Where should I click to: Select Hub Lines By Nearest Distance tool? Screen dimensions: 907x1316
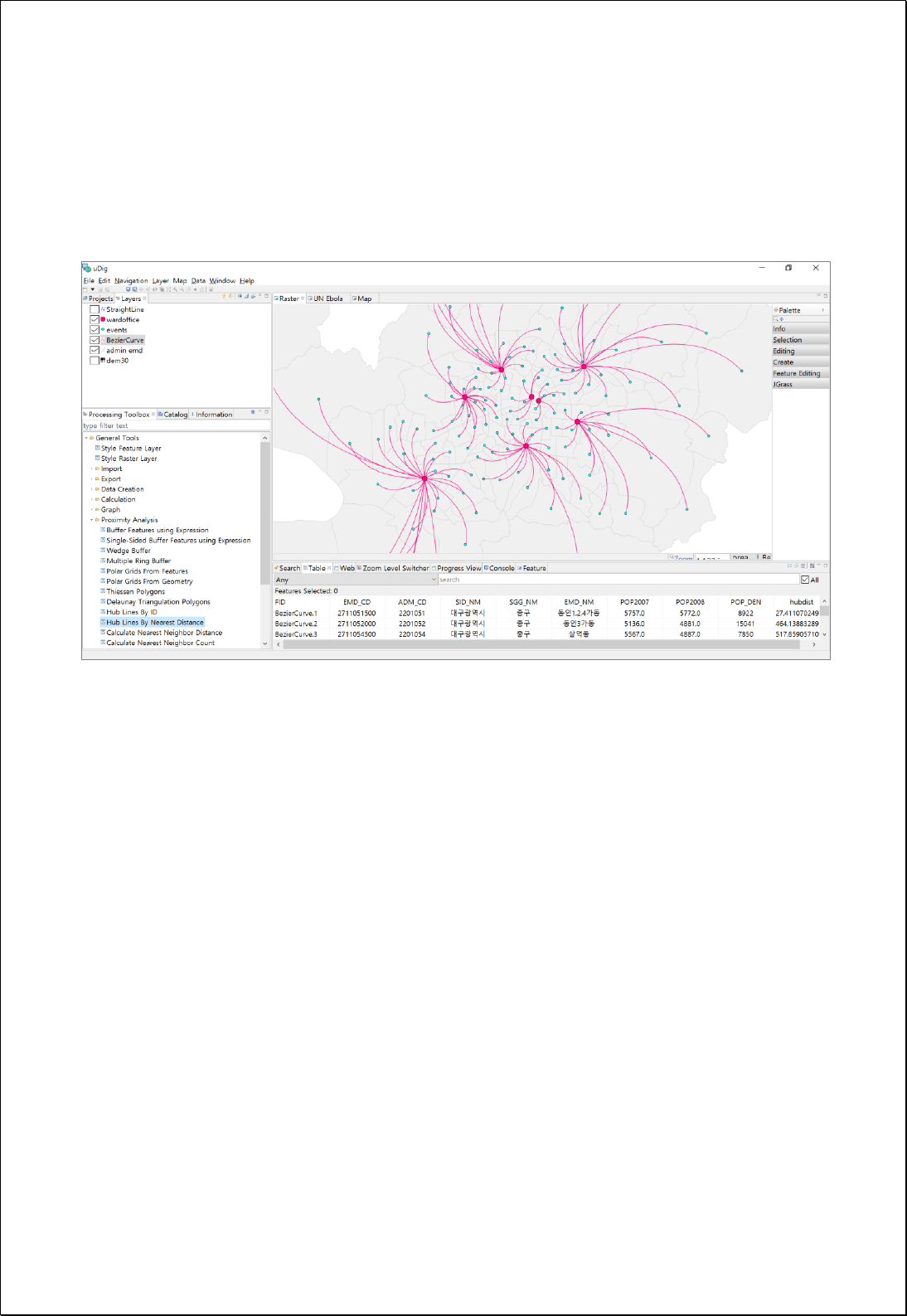click(x=154, y=623)
